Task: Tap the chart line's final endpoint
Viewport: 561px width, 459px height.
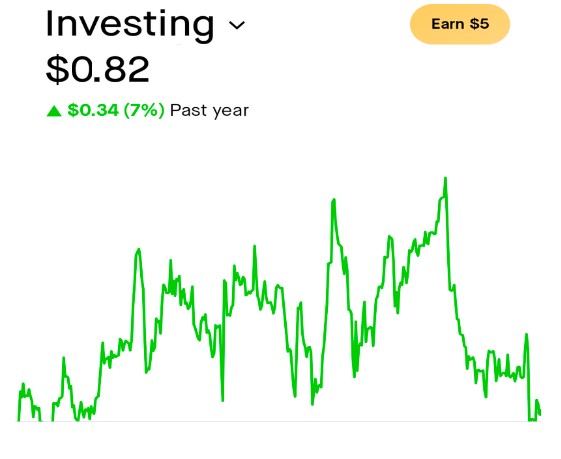Action: pos(540,414)
